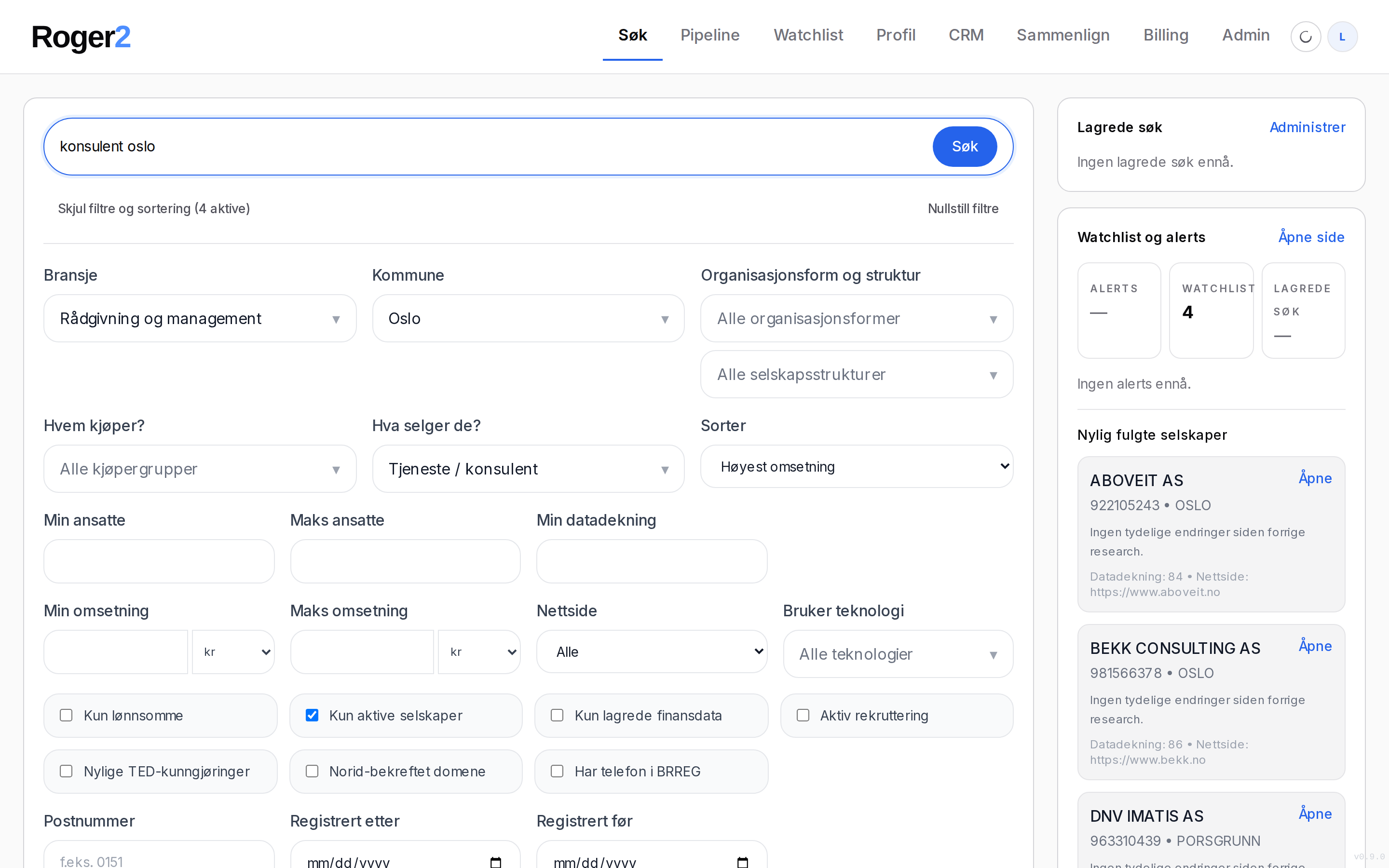Image resolution: width=1389 pixels, height=868 pixels.
Task: Navigate to the CRM tab
Action: coord(966,35)
